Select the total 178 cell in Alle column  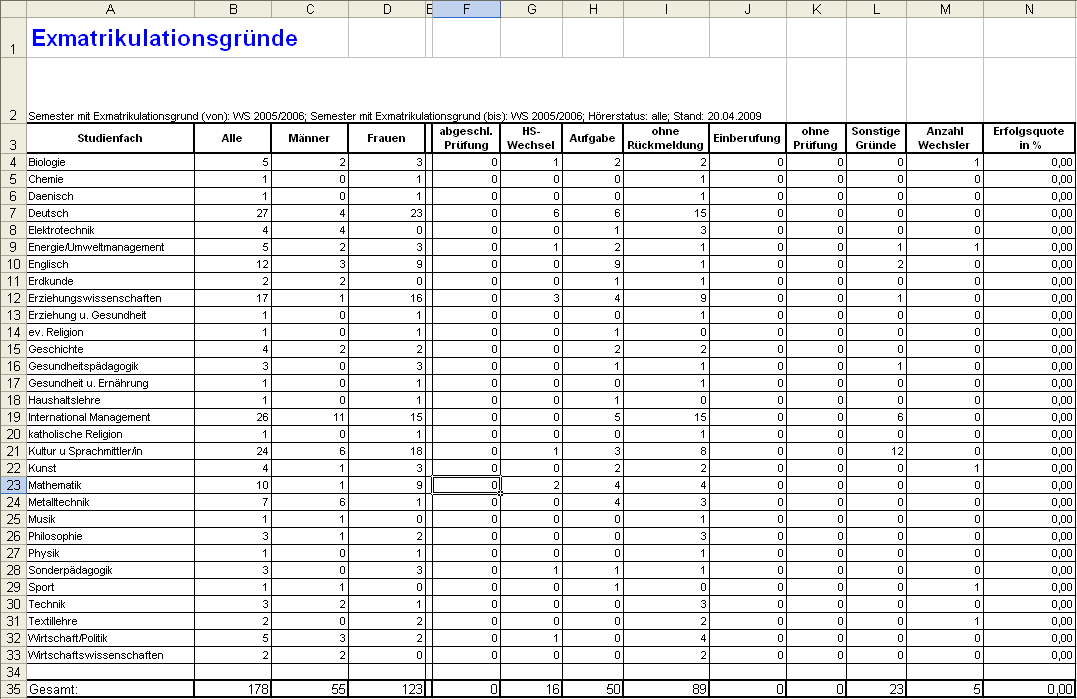tap(232, 689)
